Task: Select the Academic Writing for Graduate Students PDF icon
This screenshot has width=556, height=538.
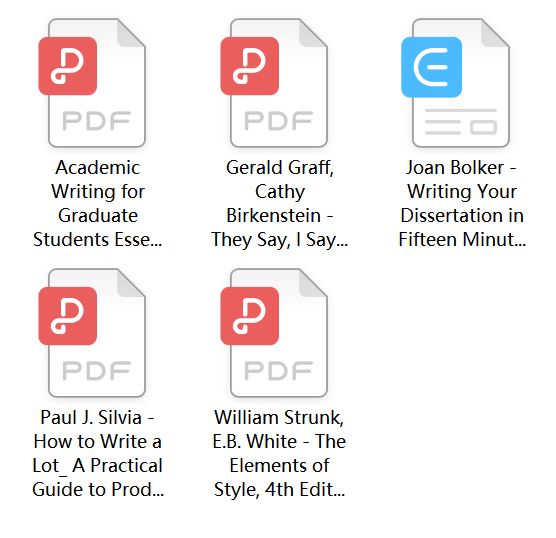Action: tap(92, 83)
